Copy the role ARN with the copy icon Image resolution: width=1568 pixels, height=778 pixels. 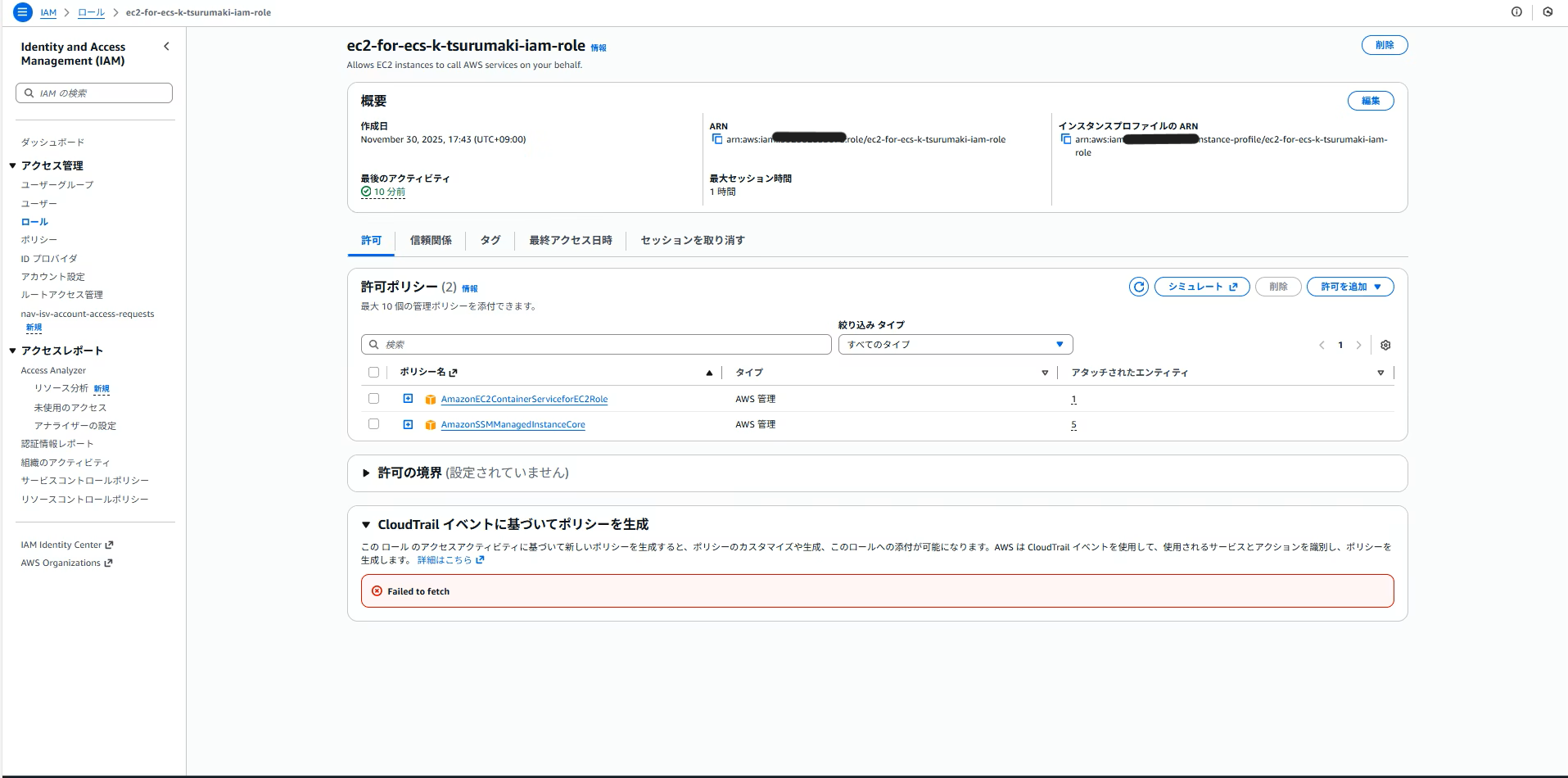(716, 139)
